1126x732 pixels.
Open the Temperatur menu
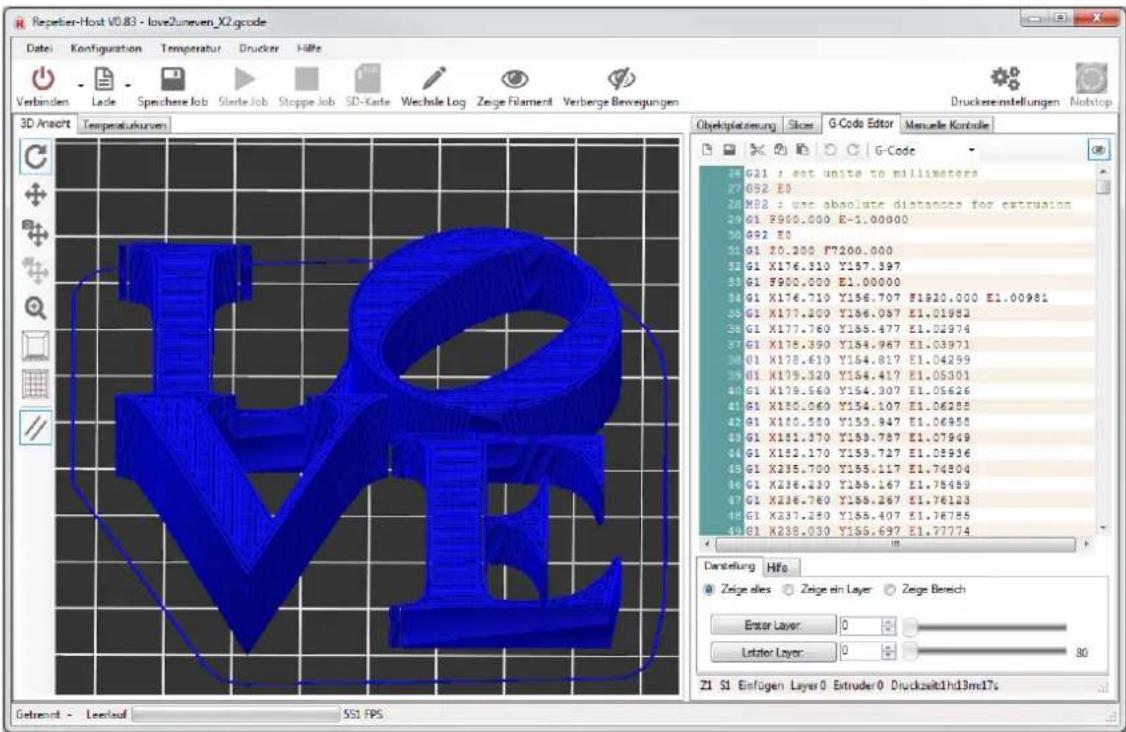(x=191, y=48)
